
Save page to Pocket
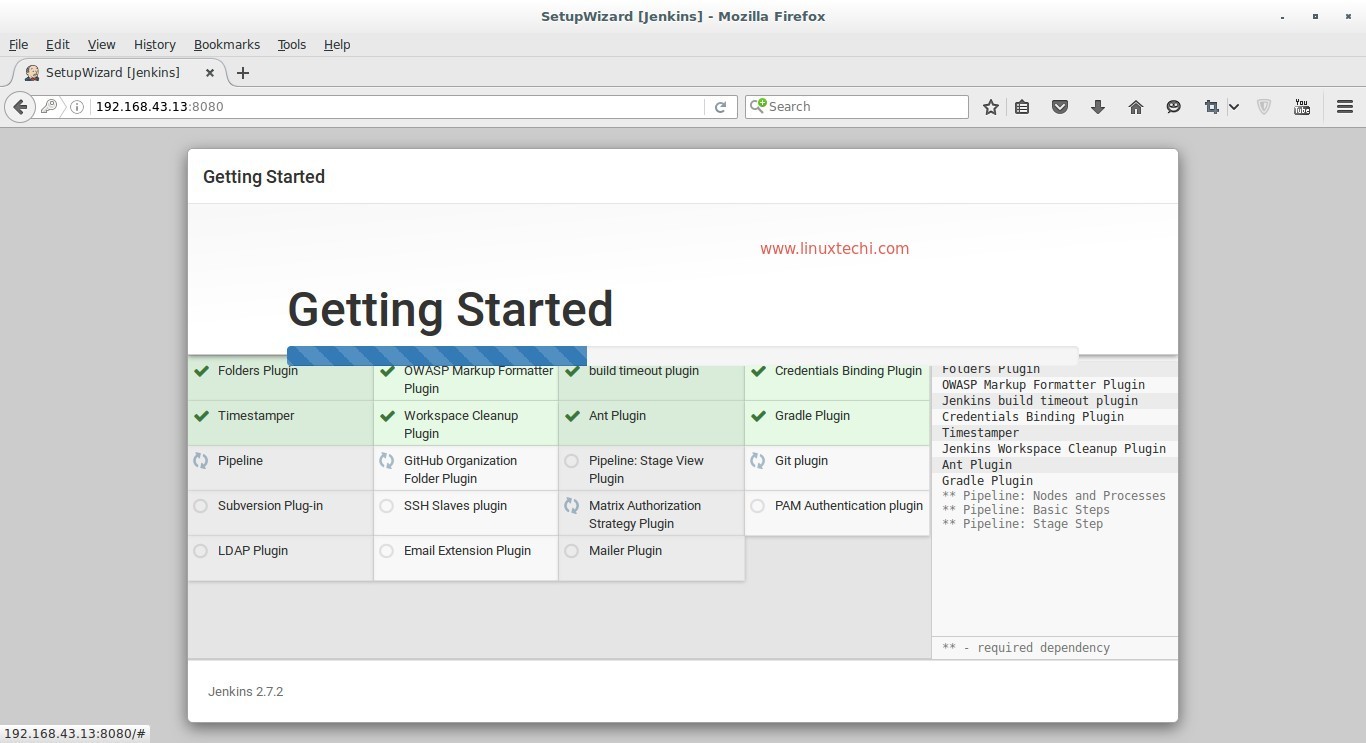click(x=1060, y=106)
